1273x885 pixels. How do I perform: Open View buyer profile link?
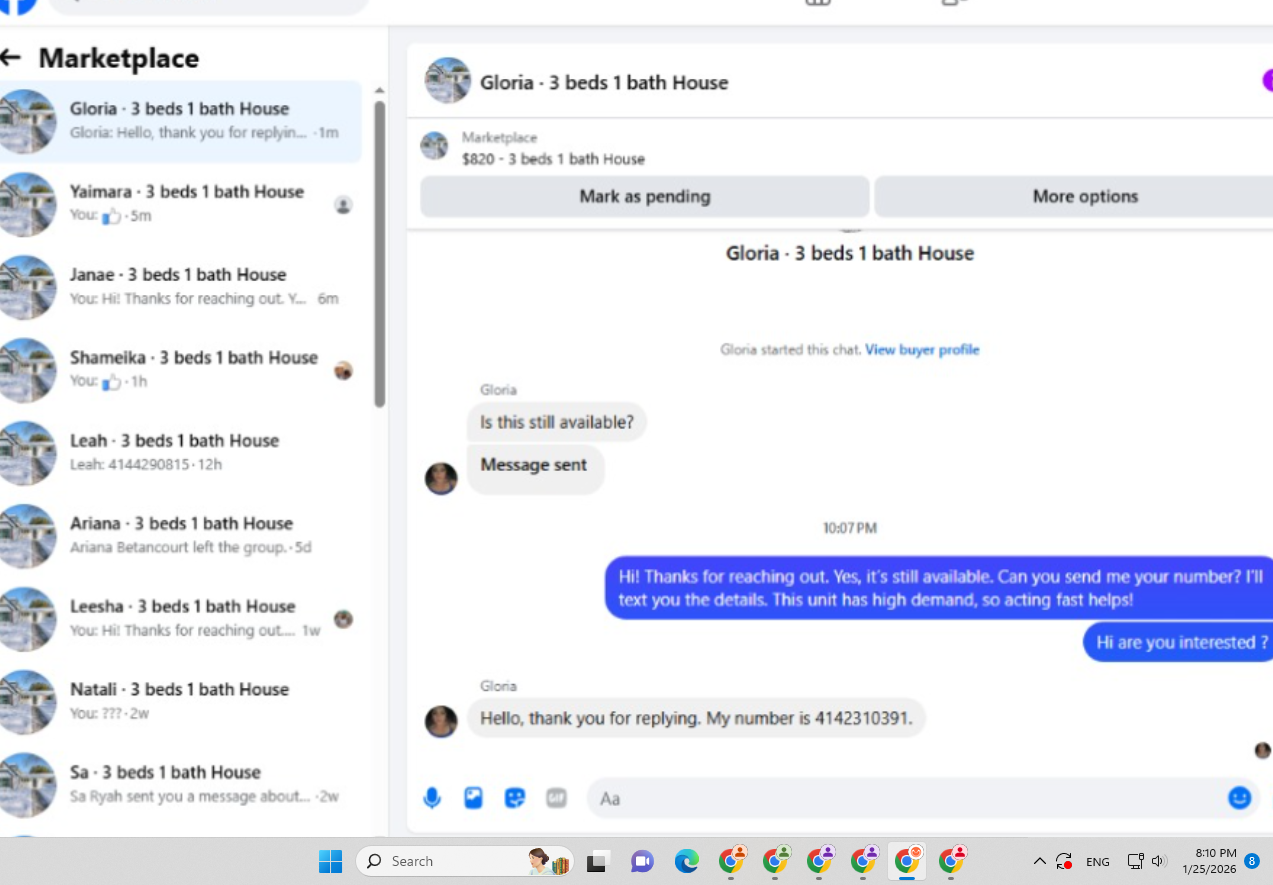(x=922, y=350)
